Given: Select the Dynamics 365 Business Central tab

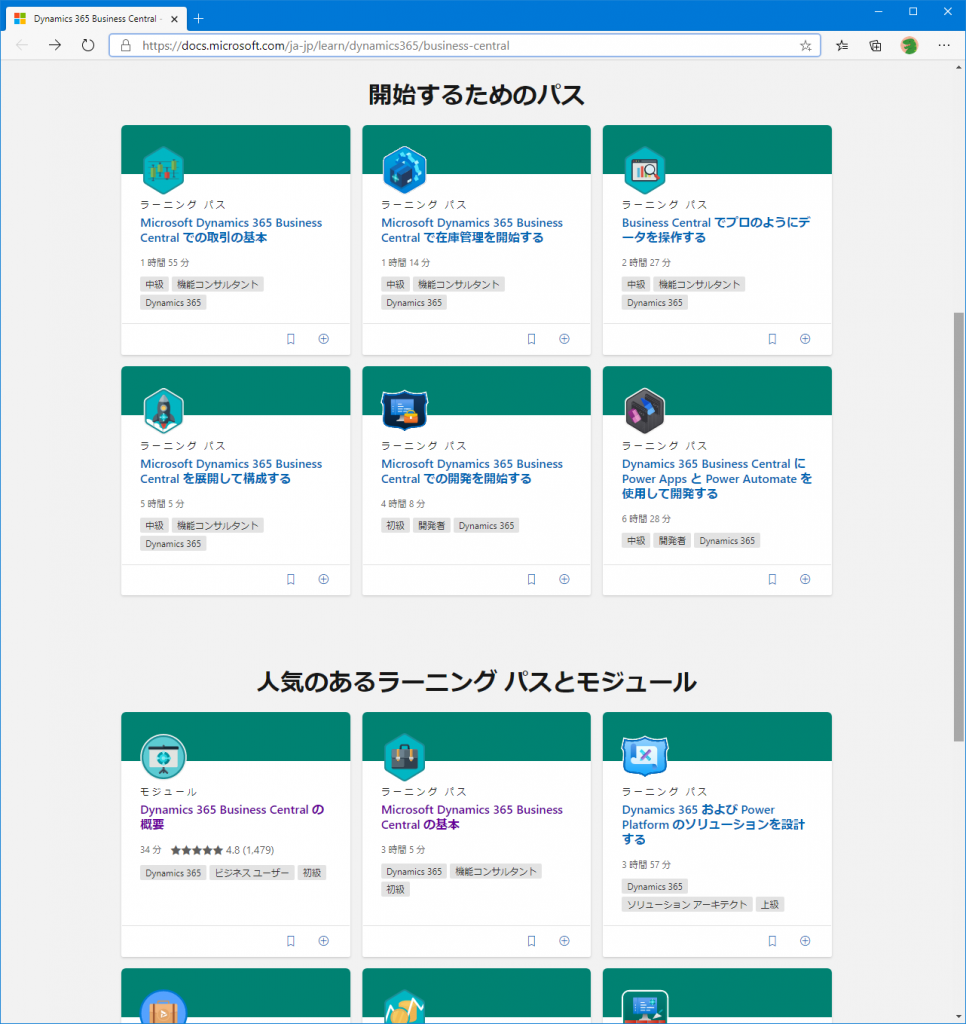Looking at the screenshot, I should 97,19.
